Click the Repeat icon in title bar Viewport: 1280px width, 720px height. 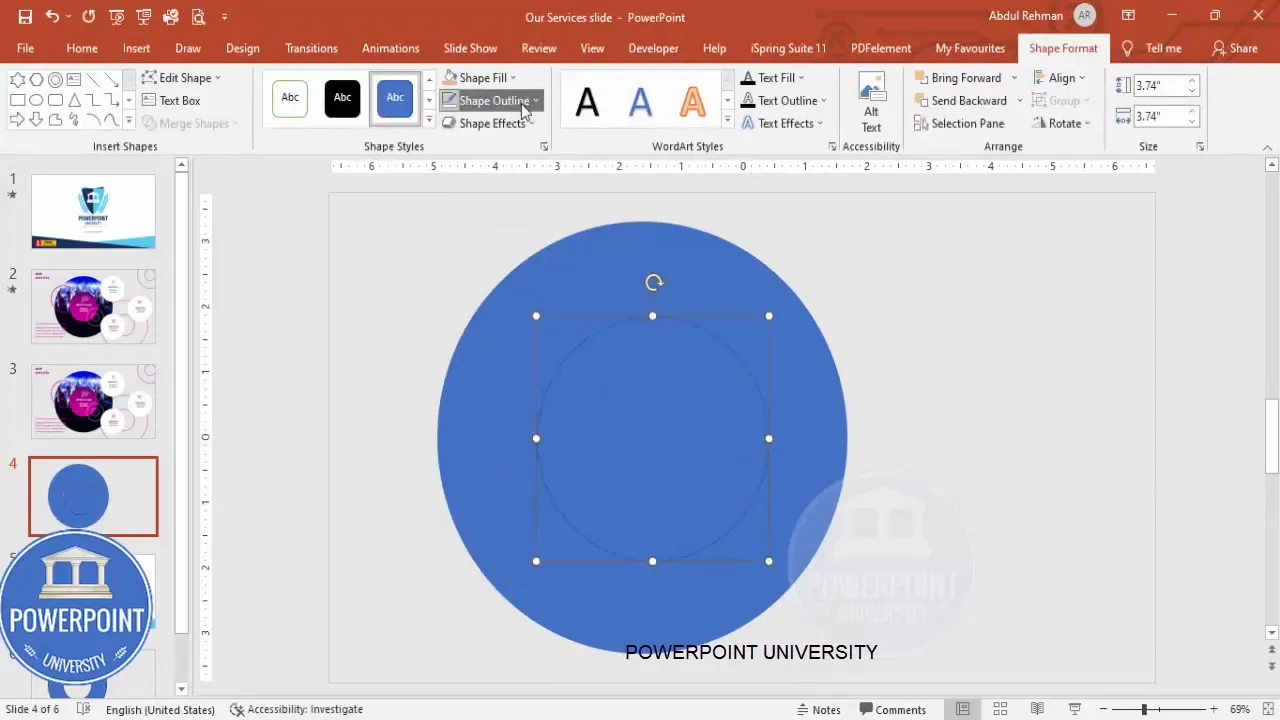pyautogui.click(x=89, y=17)
